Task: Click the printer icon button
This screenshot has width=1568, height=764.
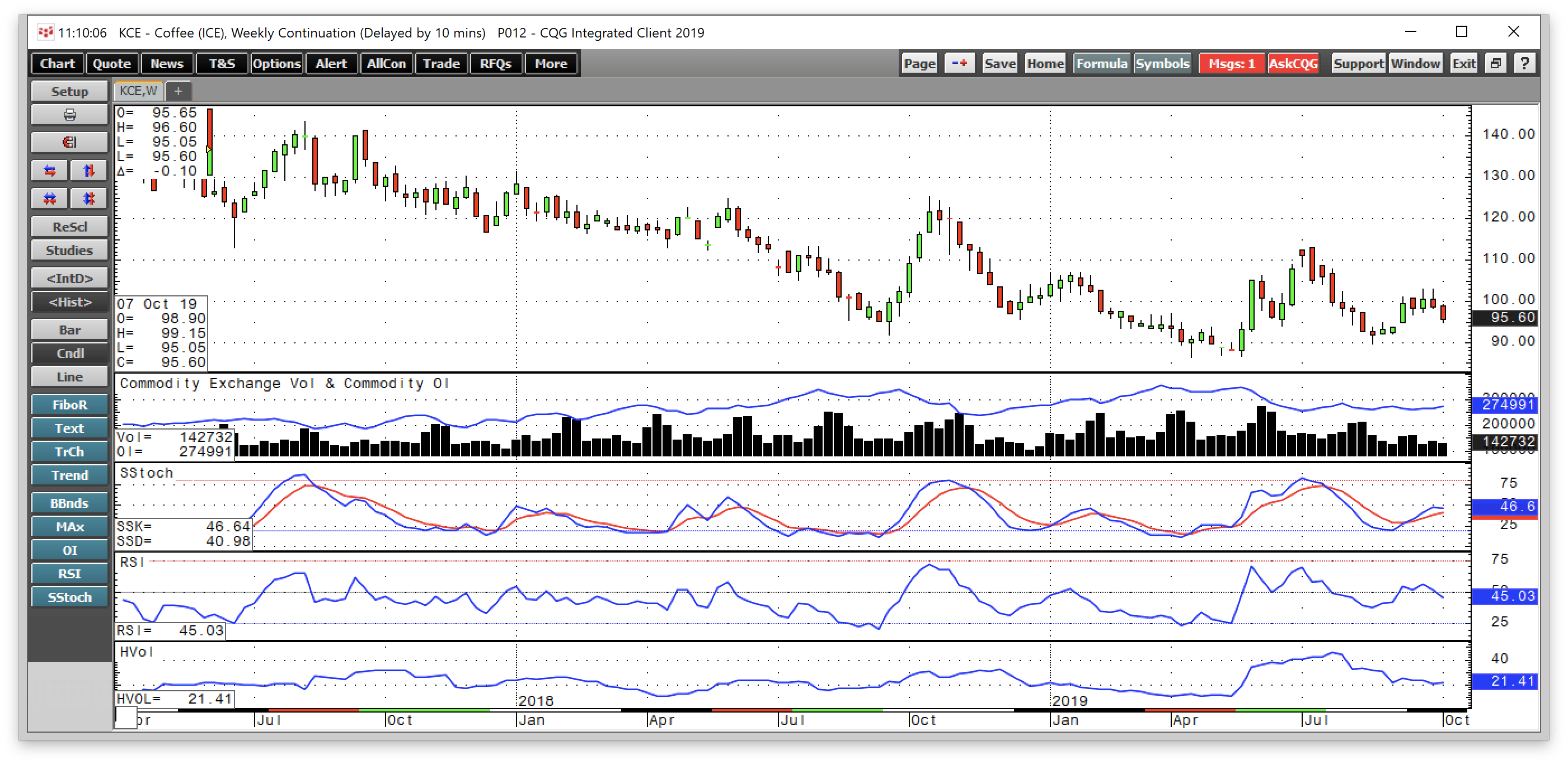Action: (69, 115)
